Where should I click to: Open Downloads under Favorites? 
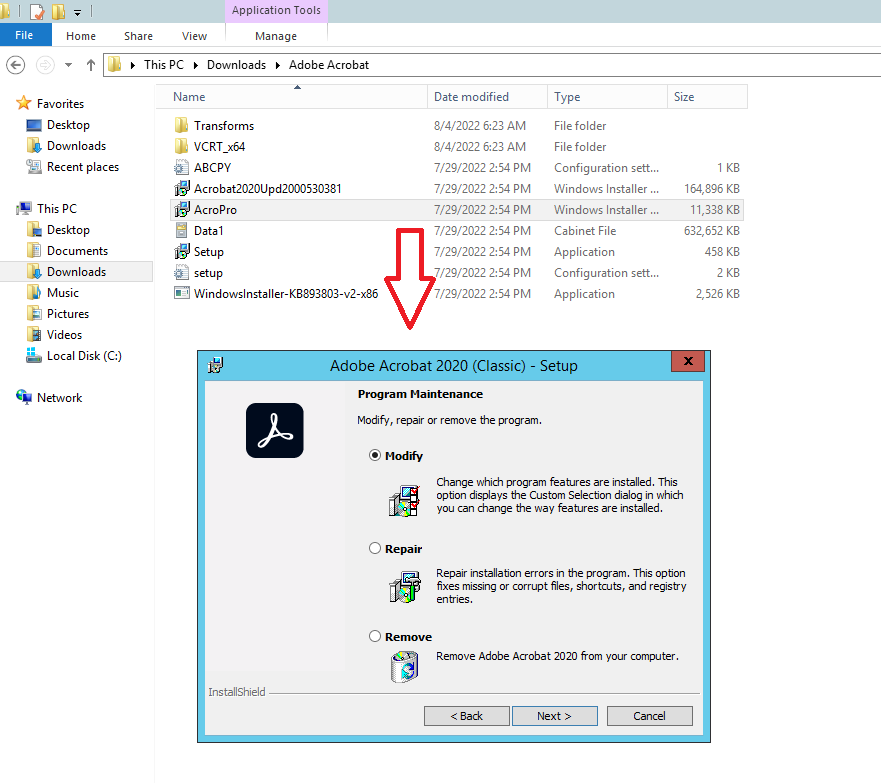coord(76,146)
